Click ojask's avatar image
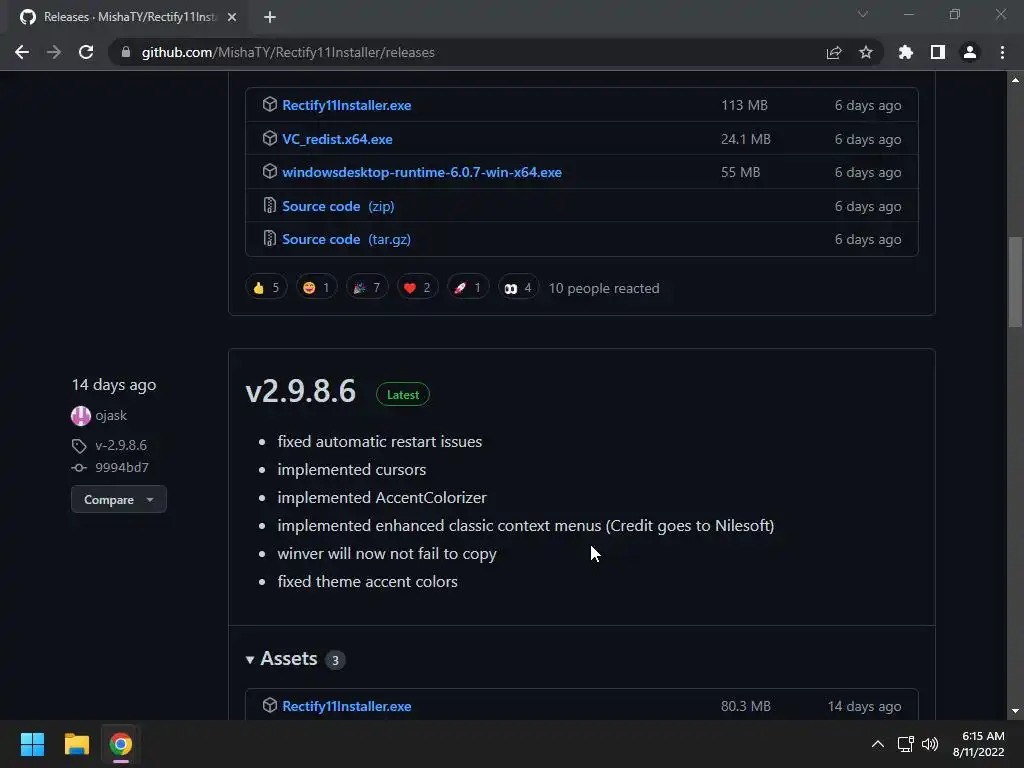Viewport: 1024px width, 768px height. pyautogui.click(x=81, y=416)
